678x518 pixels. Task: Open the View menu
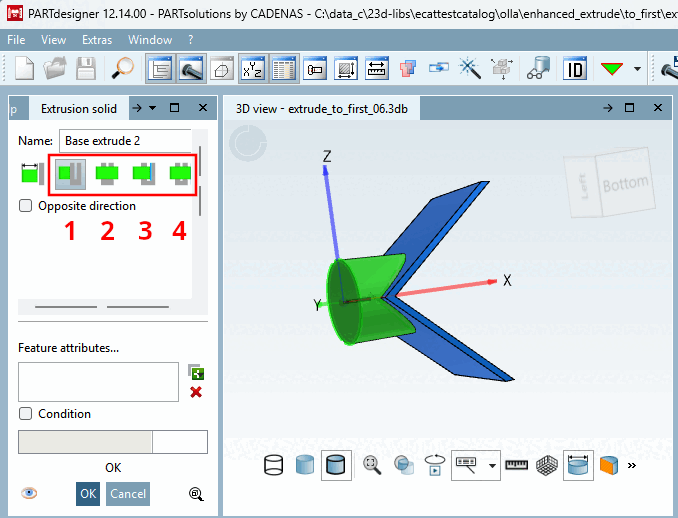pyautogui.click(x=54, y=40)
